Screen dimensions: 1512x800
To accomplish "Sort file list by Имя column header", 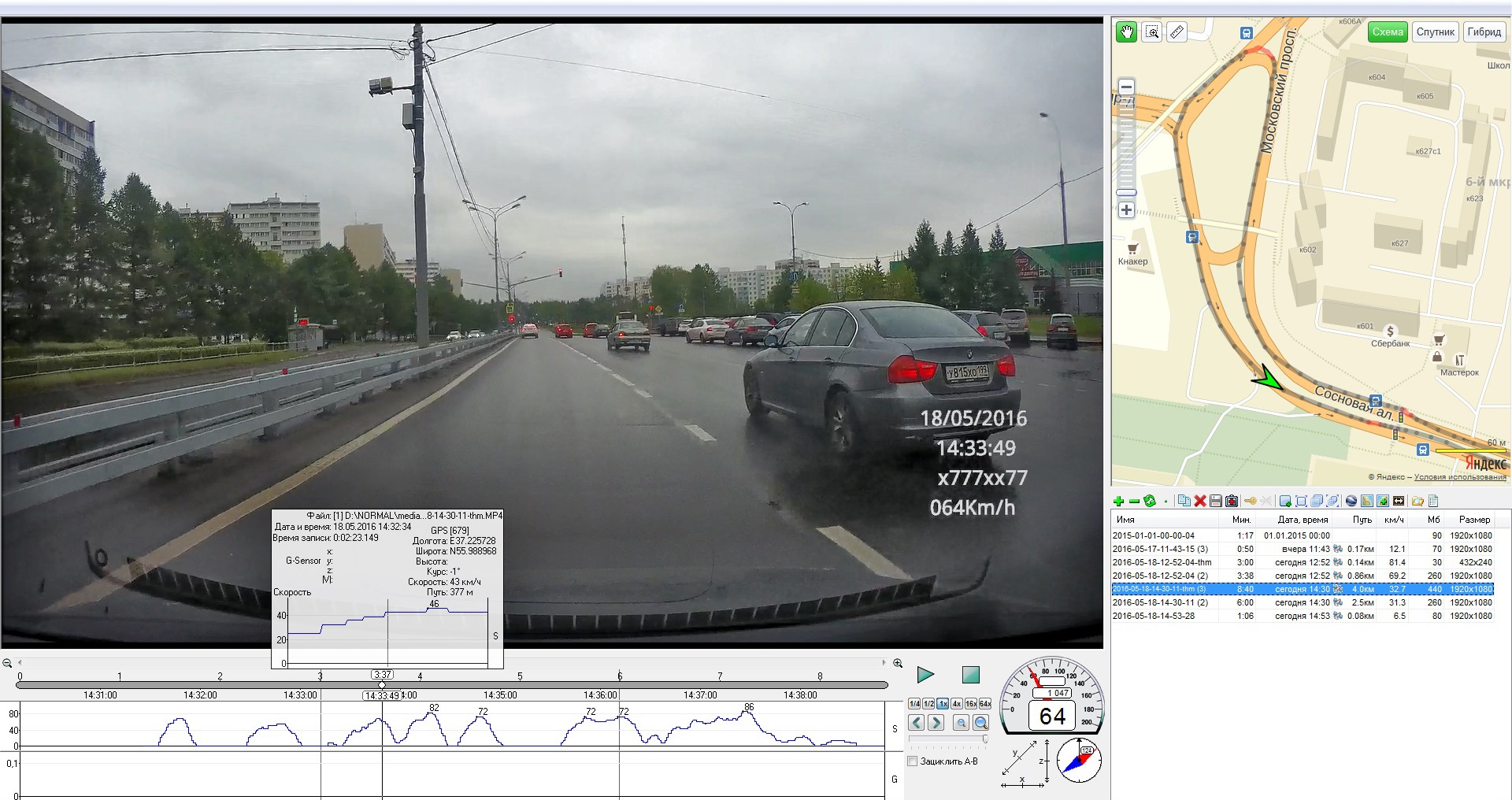I will tap(1125, 520).
